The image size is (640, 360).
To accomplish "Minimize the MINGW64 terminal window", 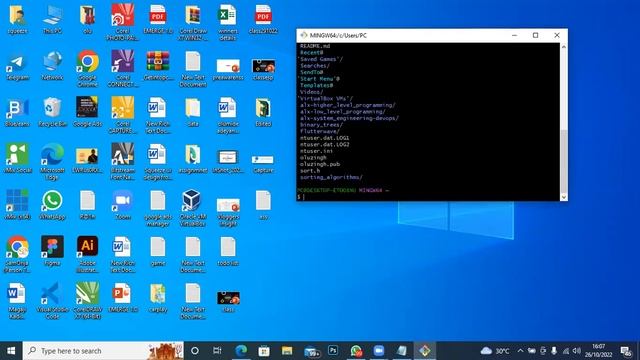I will [x=514, y=35].
